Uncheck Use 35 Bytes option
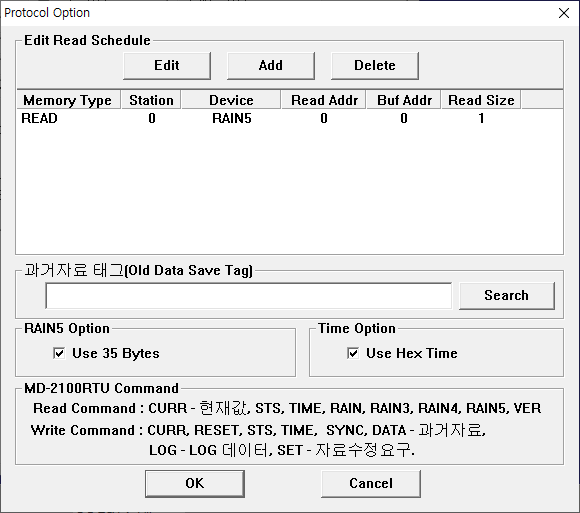Screen dimensions: 580x513 coord(59,353)
